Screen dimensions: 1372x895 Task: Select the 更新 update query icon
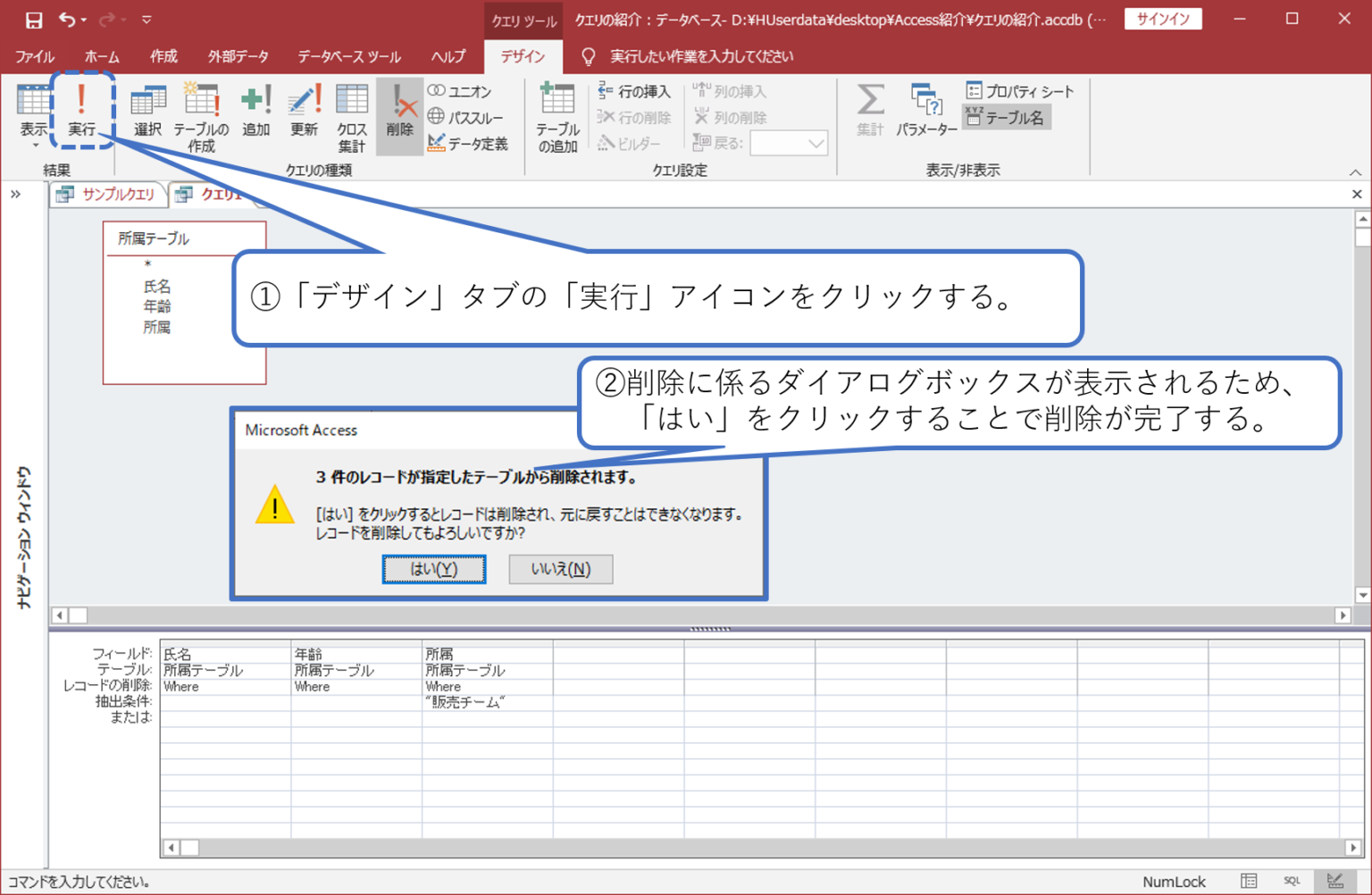[304, 110]
